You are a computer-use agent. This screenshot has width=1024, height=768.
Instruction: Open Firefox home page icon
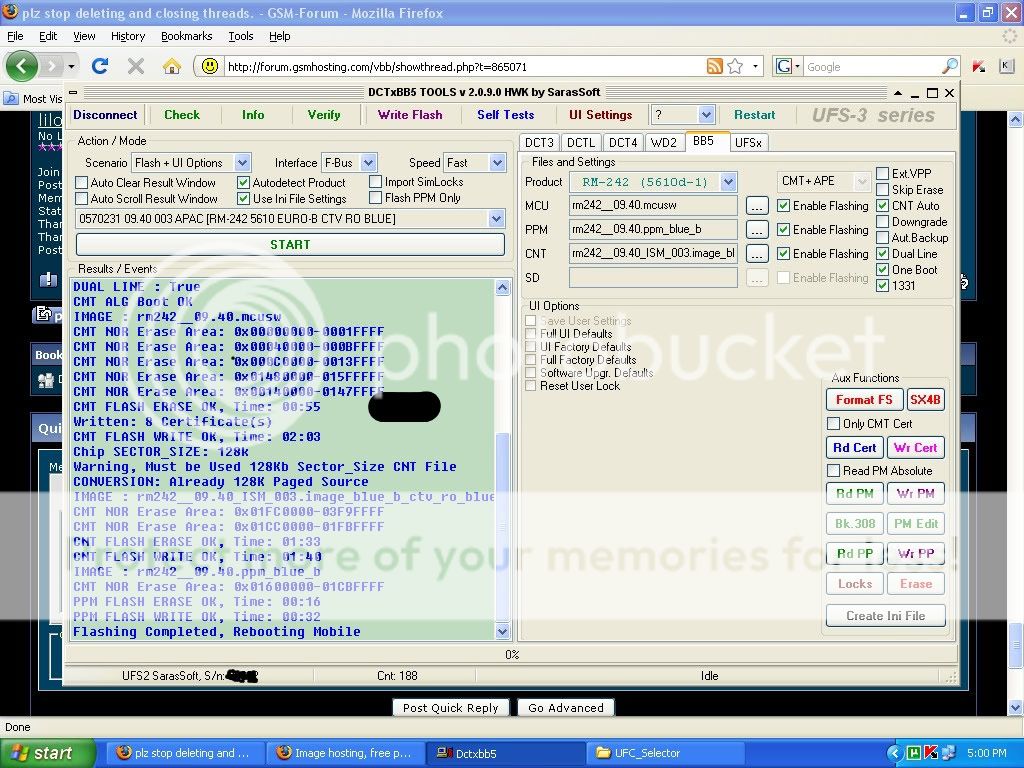172,66
